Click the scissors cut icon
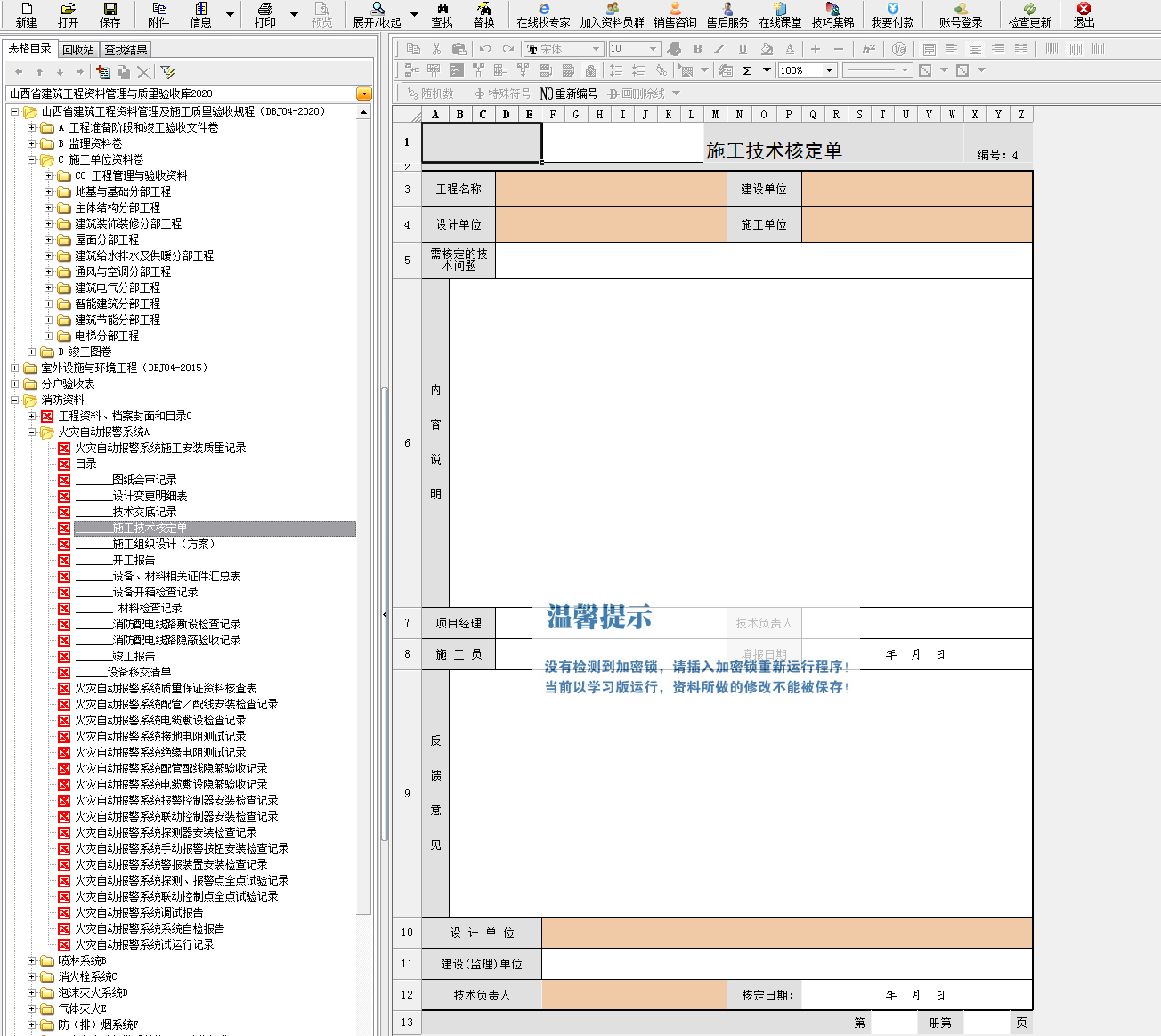Screen dimensions: 1161x1036 click(436, 49)
